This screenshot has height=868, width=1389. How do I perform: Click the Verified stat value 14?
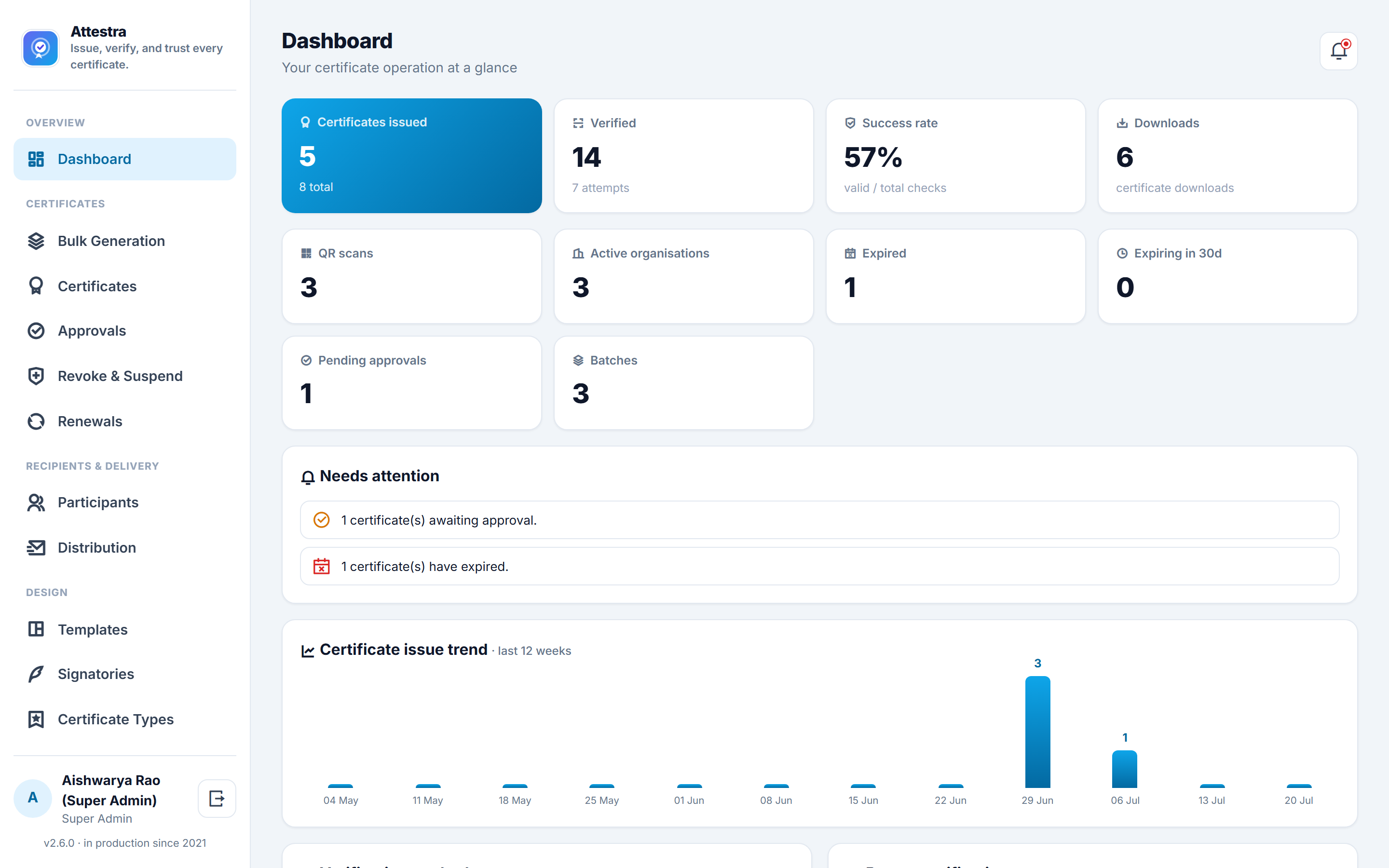(x=586, y=157)
